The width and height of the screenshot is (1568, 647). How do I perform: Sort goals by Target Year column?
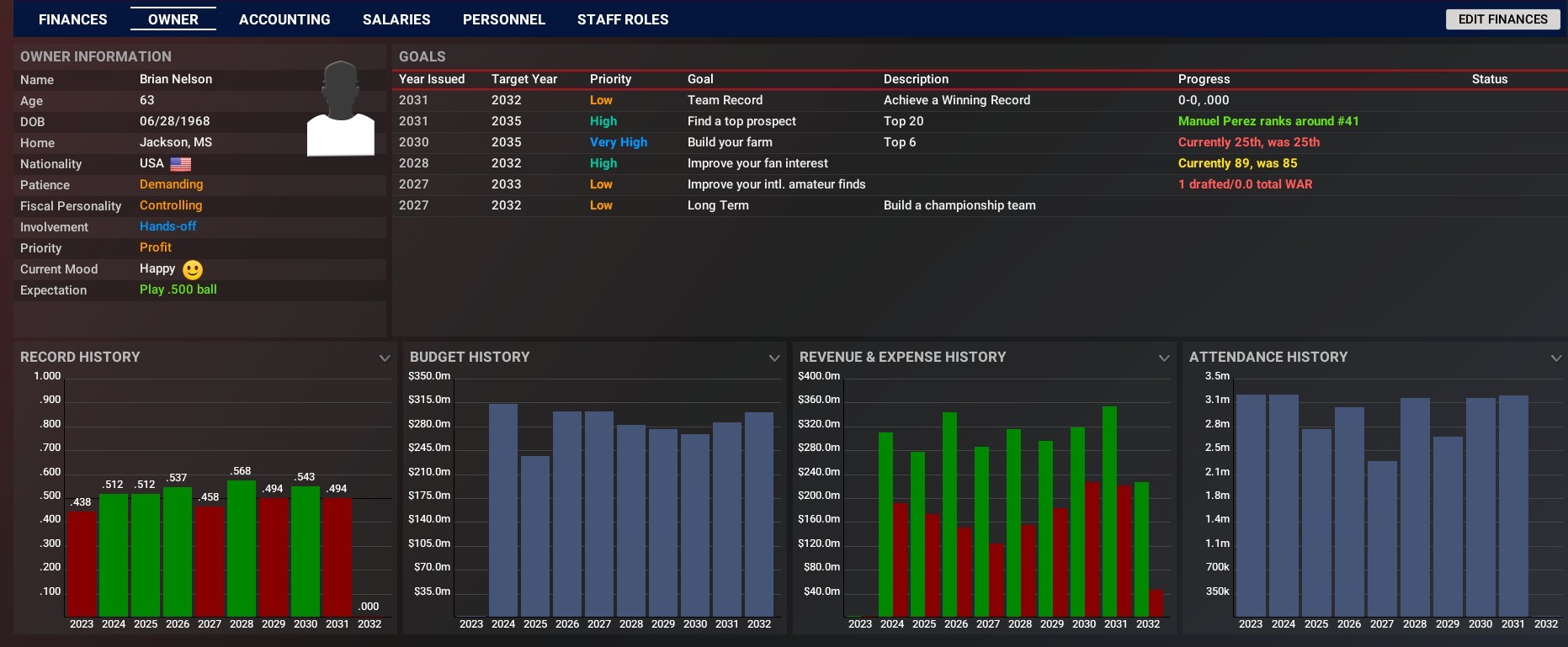[x=524, y=79]
